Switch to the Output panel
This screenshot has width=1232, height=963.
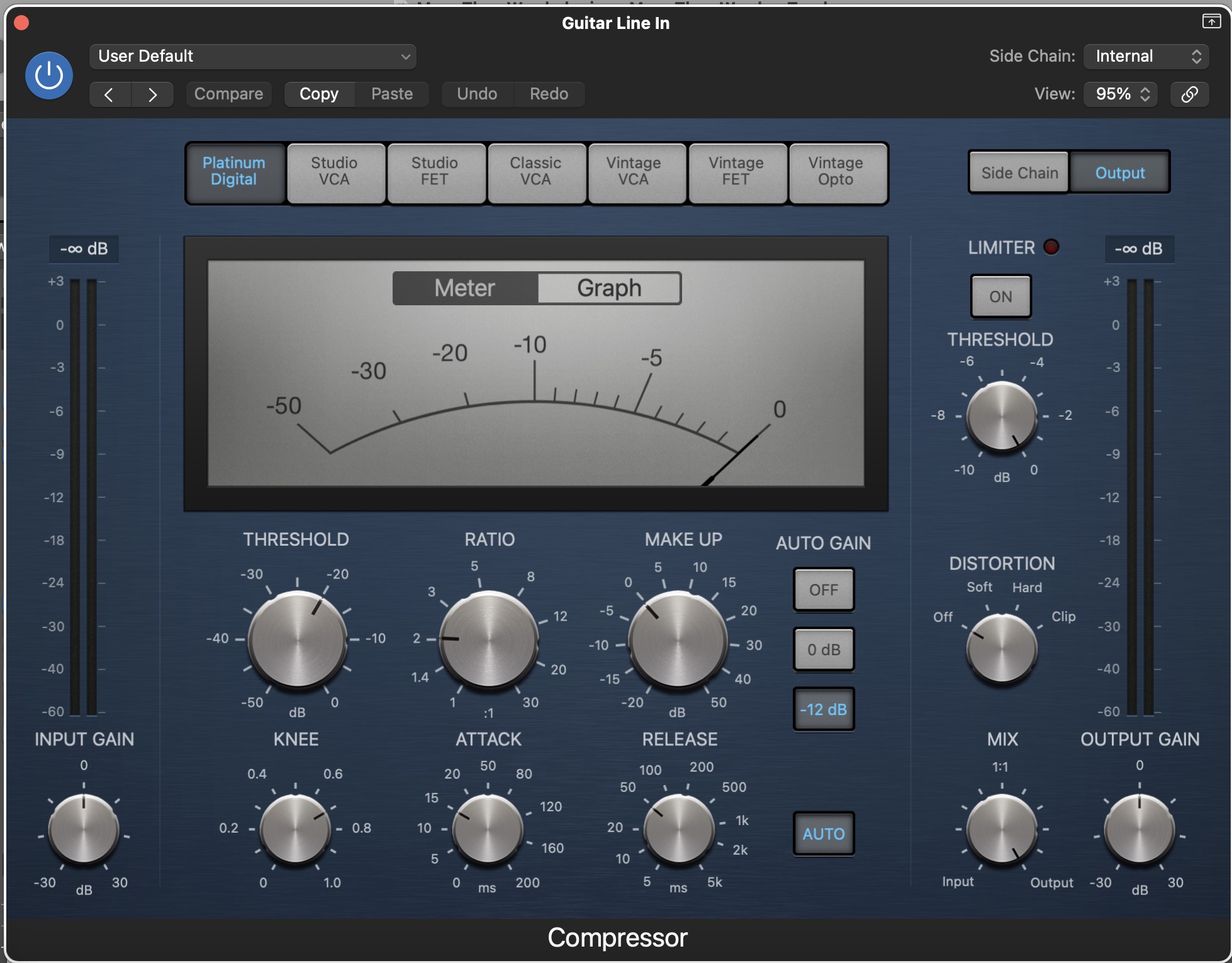tap(1120, 172)
